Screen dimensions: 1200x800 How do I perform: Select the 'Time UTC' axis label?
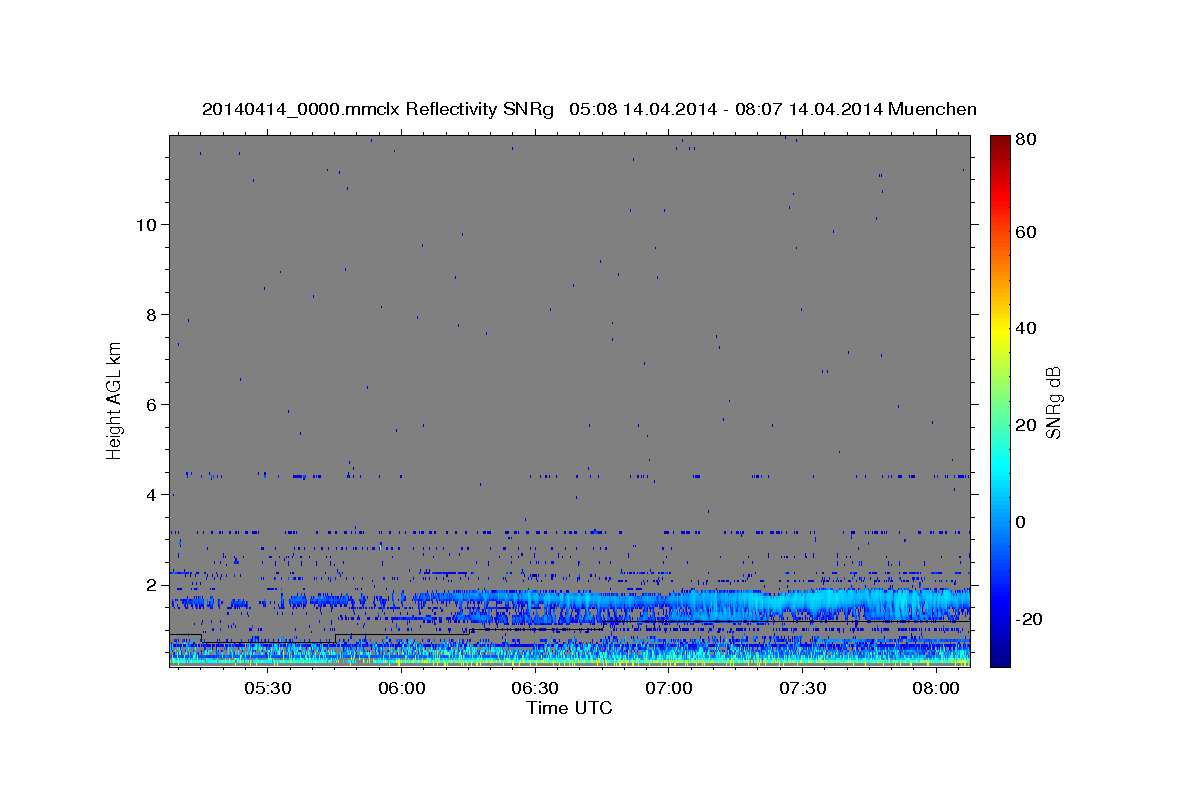[569, 708]
